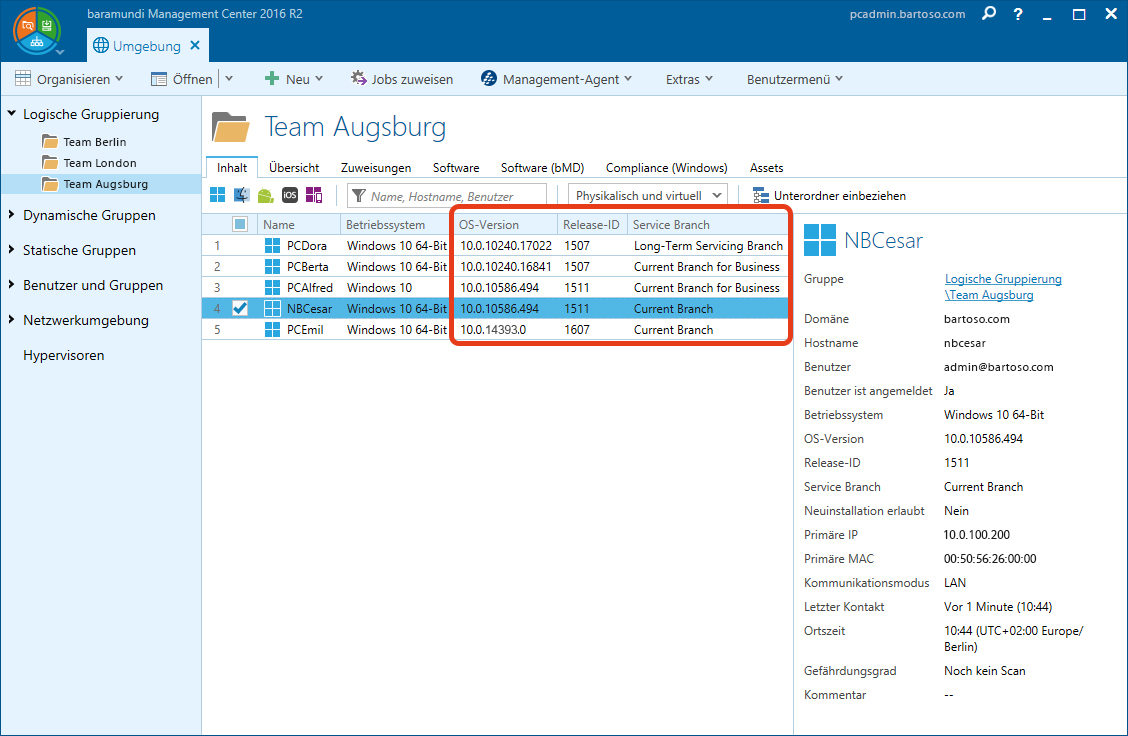Open the Benutzermenü dropdown

click(x=794, y=79)
